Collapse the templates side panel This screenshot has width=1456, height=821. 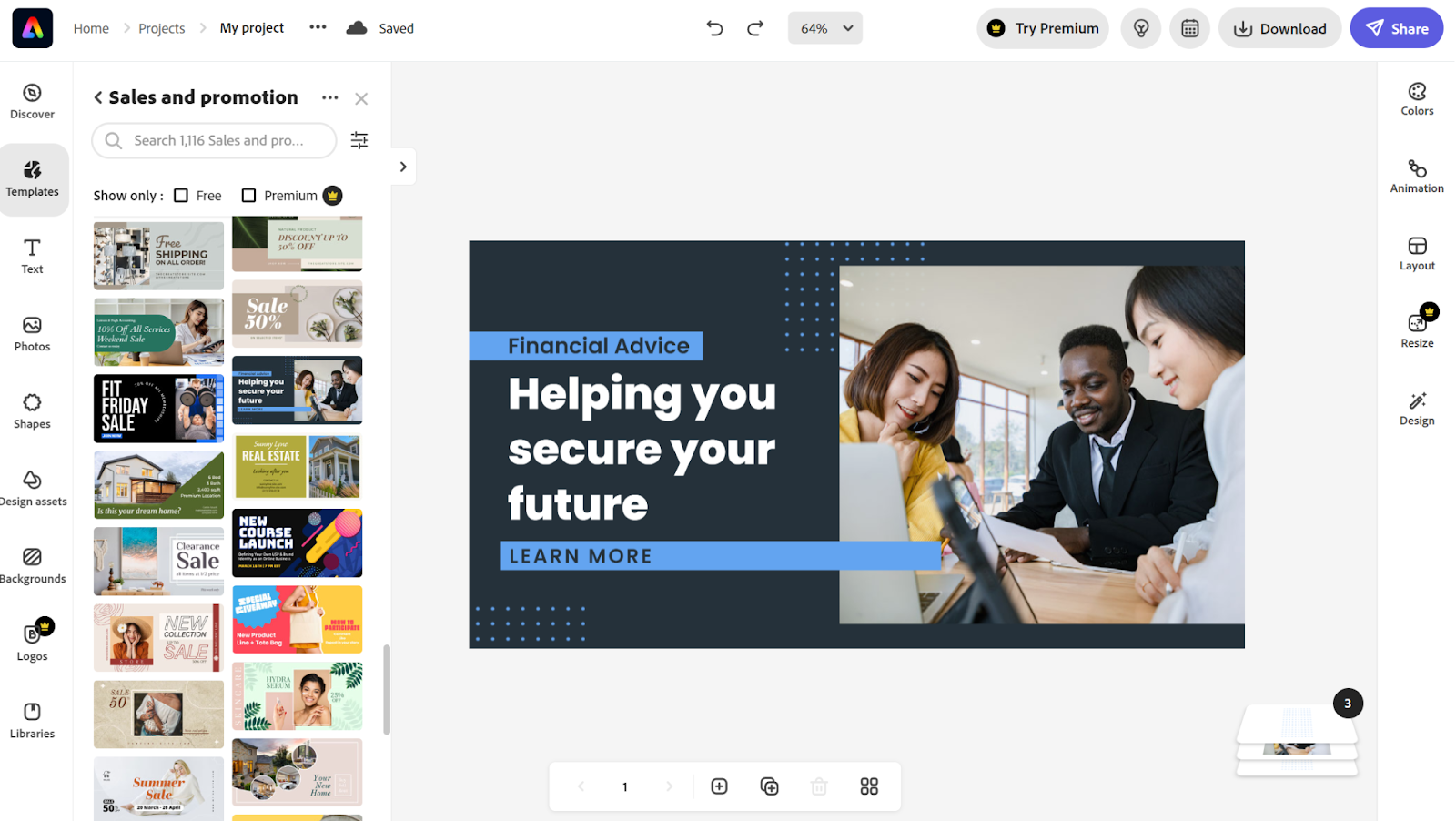(x=403, y=167)
